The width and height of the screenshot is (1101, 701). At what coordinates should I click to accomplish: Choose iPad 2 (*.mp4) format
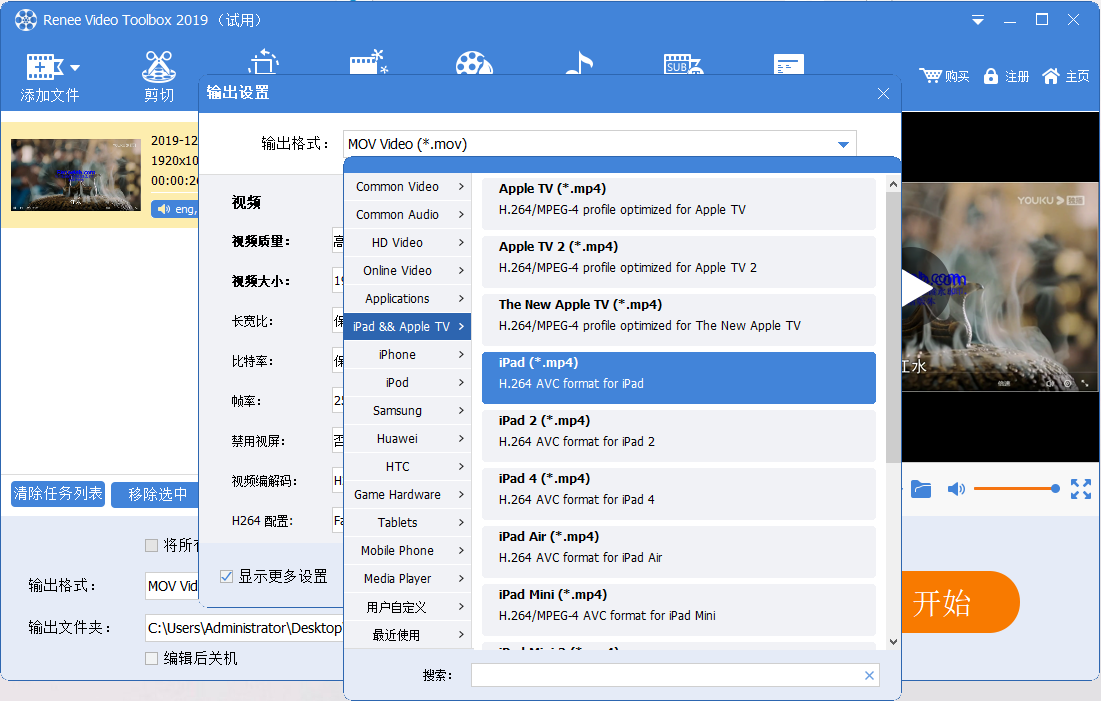coord(678,435)
